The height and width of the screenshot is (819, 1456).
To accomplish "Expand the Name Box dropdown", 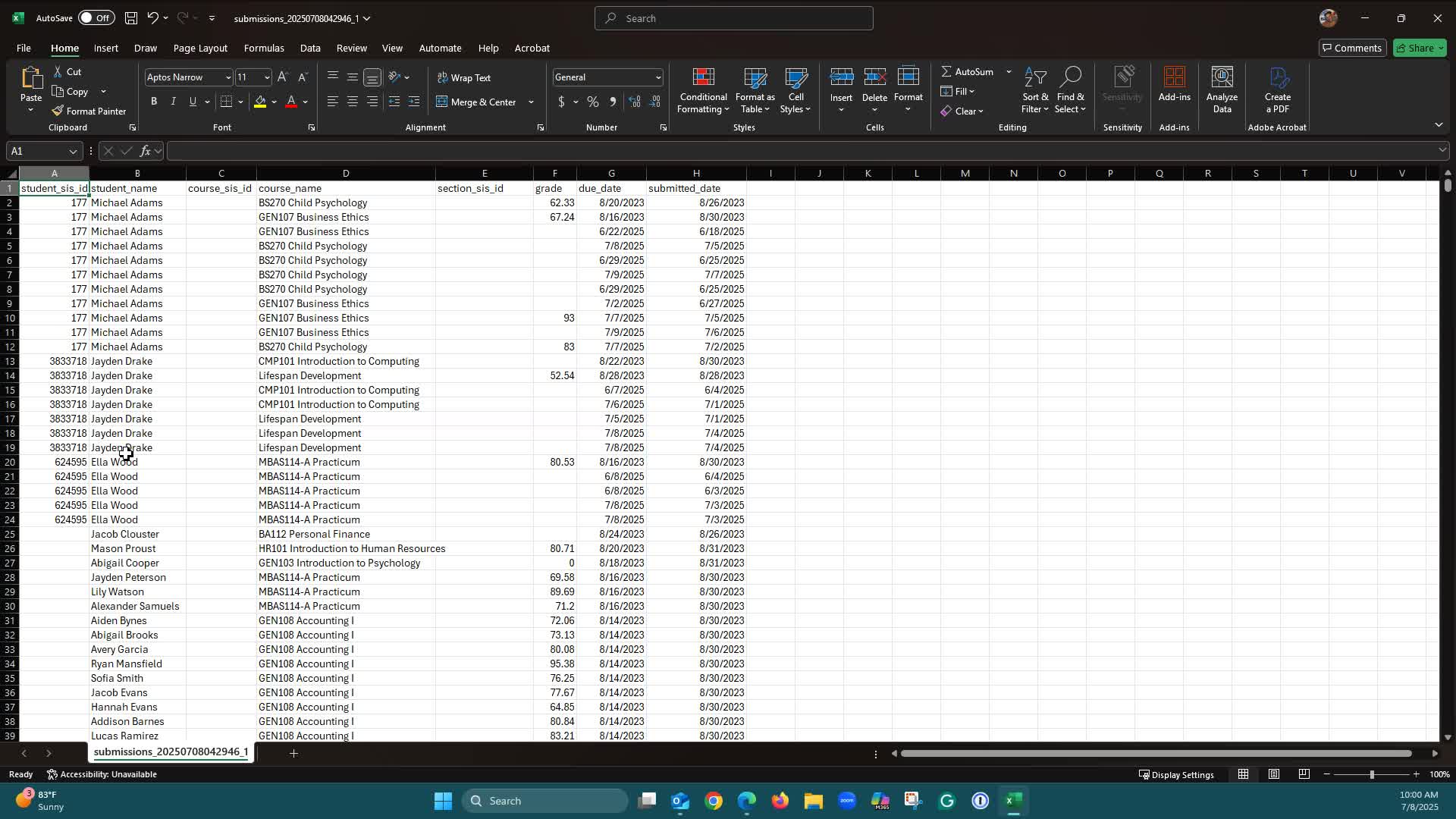I will 73,151.
